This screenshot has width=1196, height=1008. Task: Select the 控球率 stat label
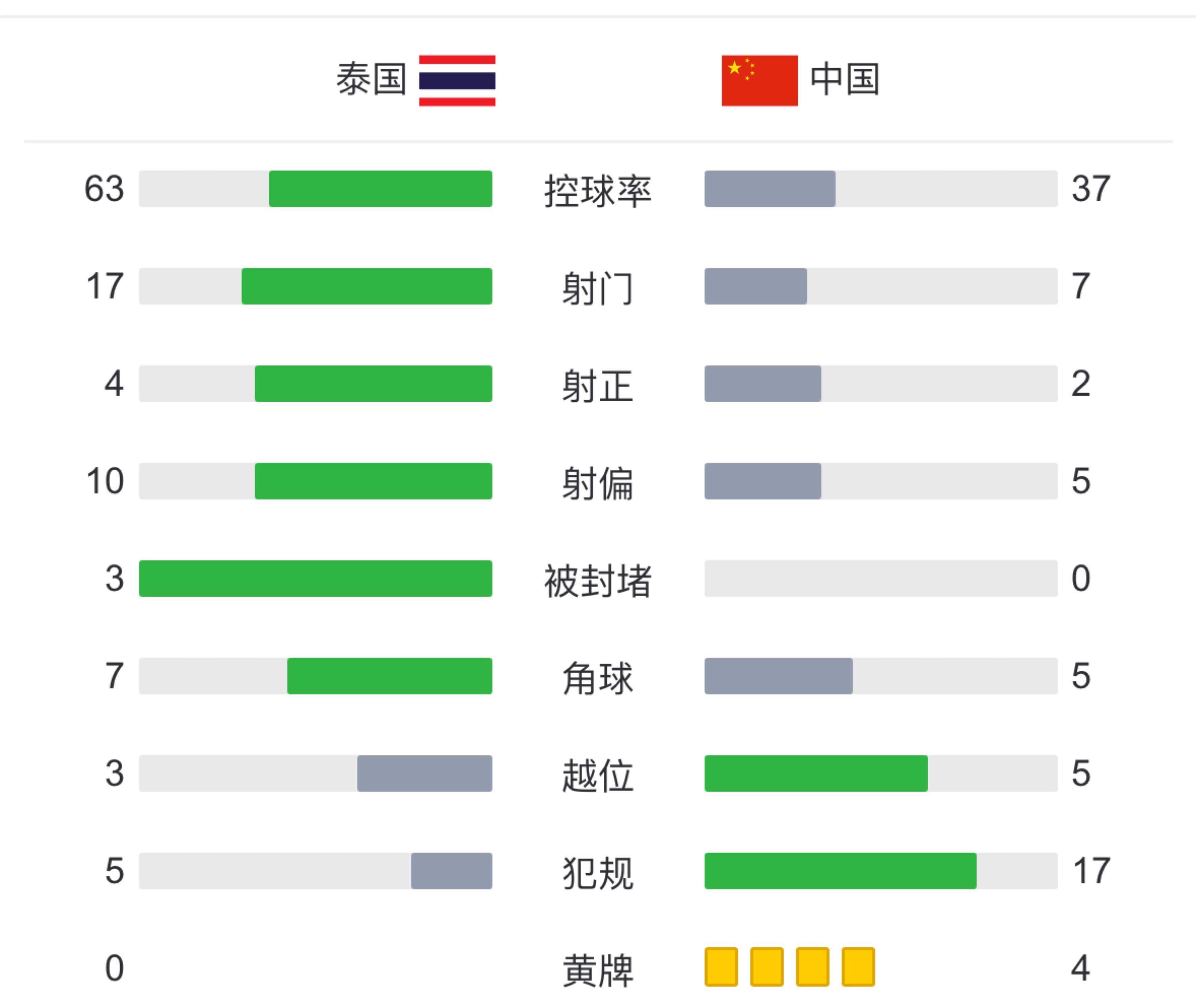point(598,190)
